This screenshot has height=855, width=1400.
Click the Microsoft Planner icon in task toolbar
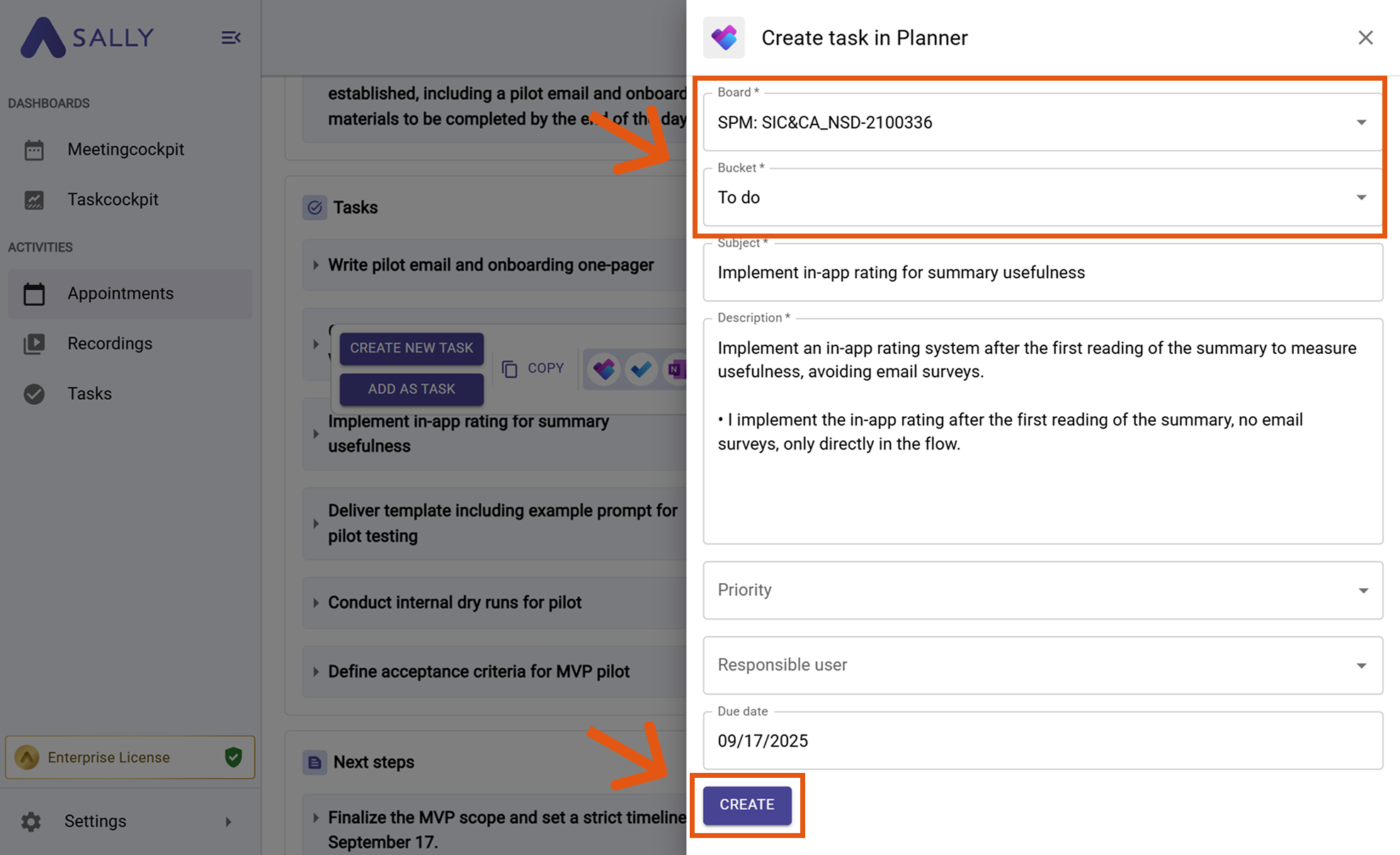click(604, 369)
